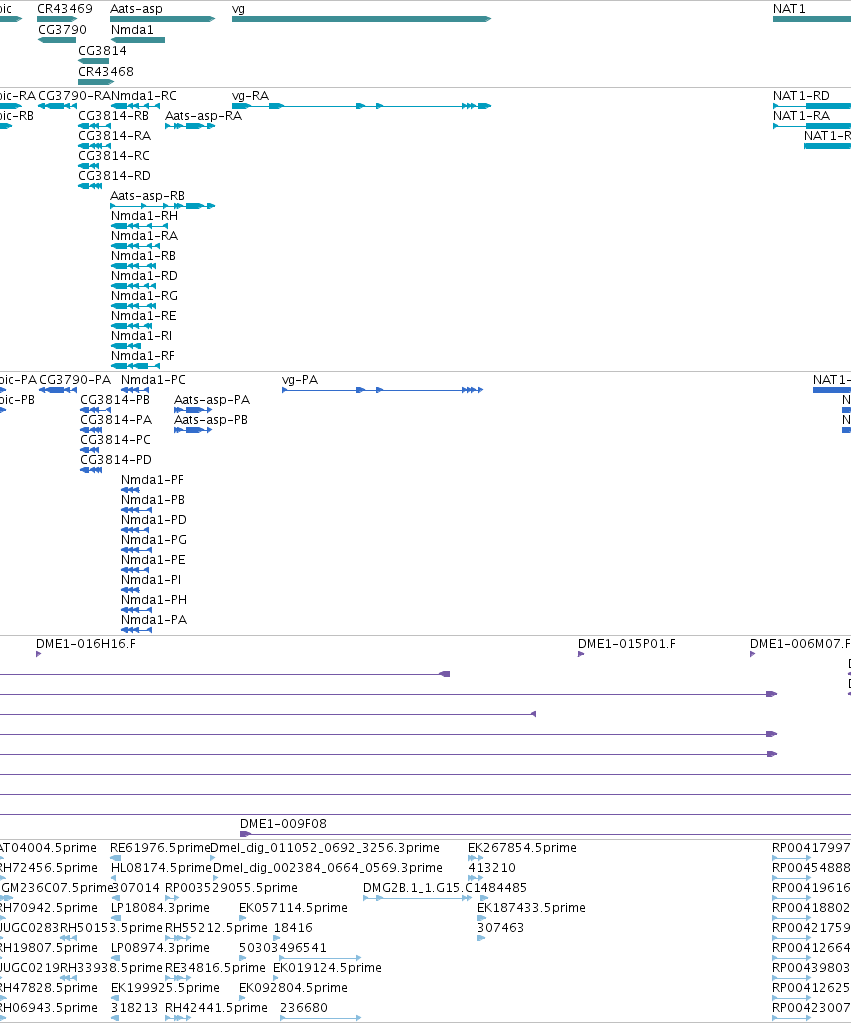Click the CR43469 gene label
The height and width of the screenshot is (1023, 851).
pos(65,9)
